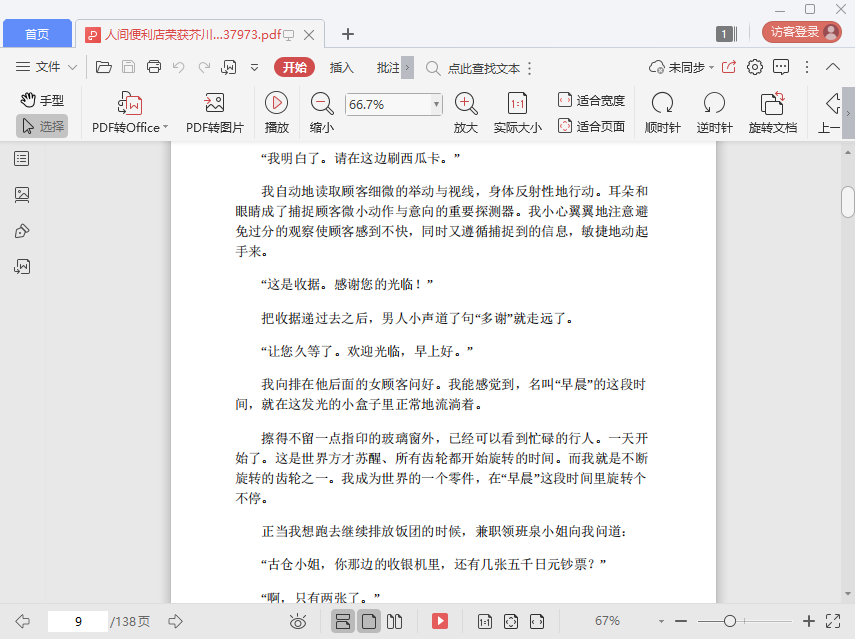
Task: Select the Hand (手型) tool
Action: click(42, 100)
